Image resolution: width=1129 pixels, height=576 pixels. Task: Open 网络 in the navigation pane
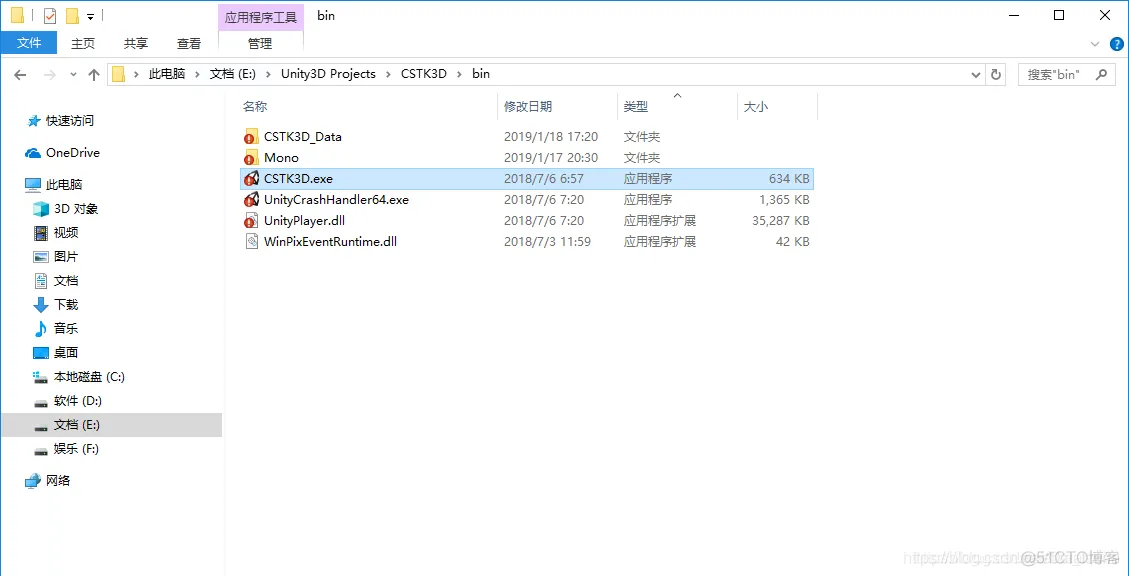[x=58, y=480]
